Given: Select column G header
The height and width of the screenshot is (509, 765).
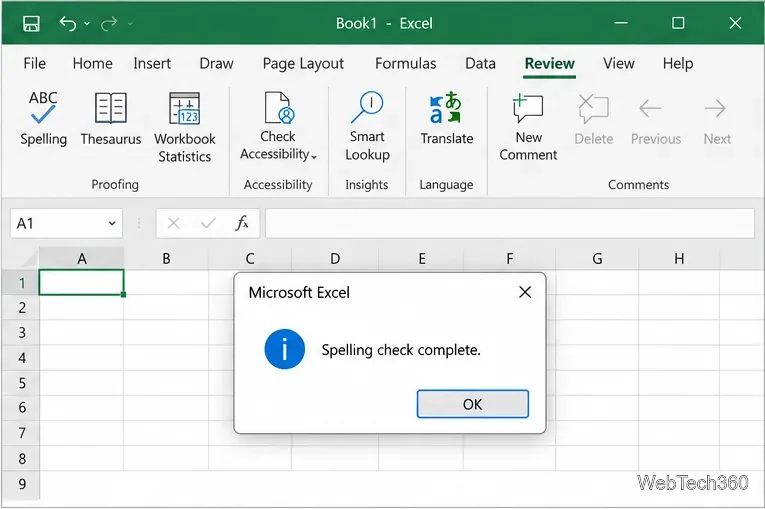Looking at the screenshot, I should (597, 258).
